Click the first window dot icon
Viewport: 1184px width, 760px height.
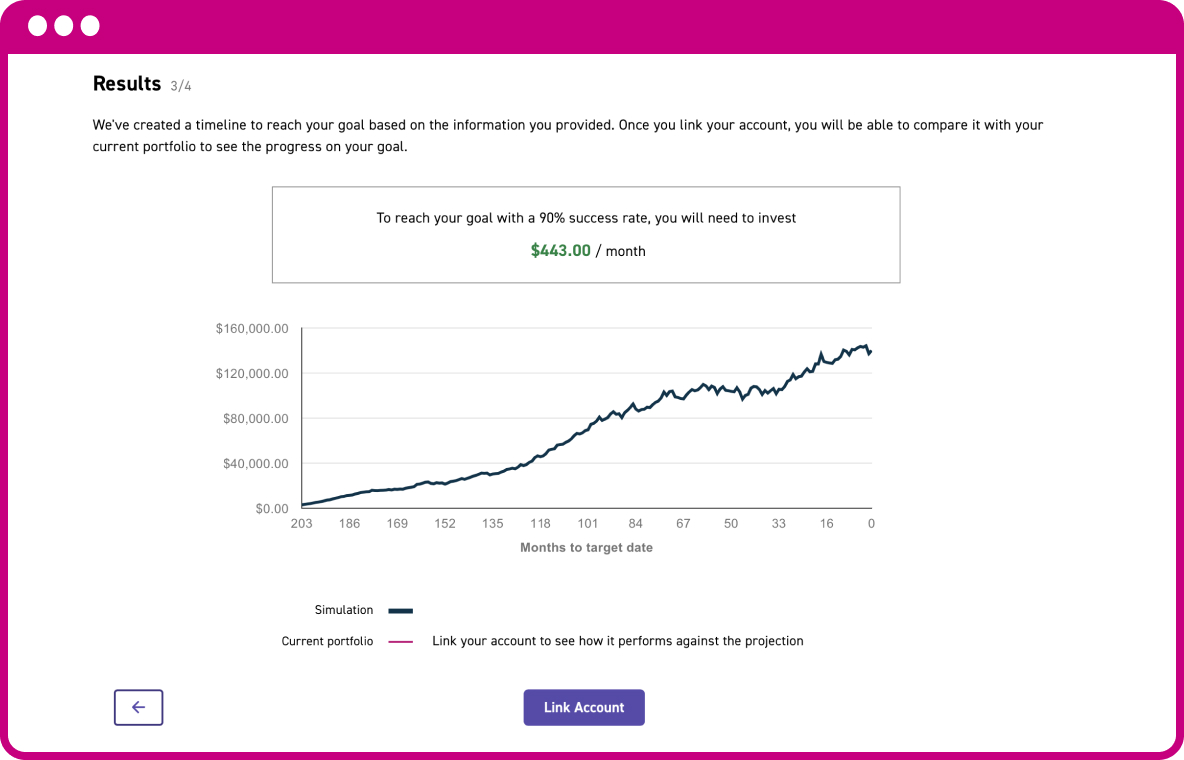click(x=39, y=26)
